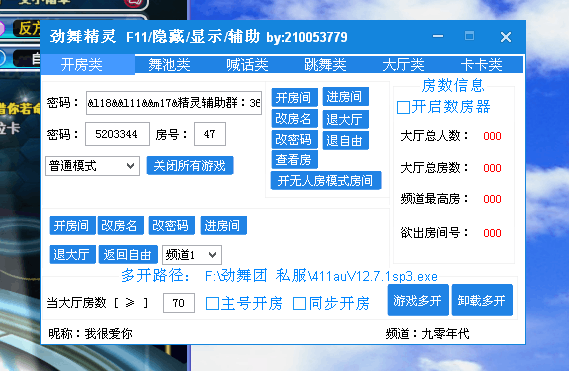
Task: Click 改密码 button next to 退自由
Action: pyautogui.click(x=294, y=139)
